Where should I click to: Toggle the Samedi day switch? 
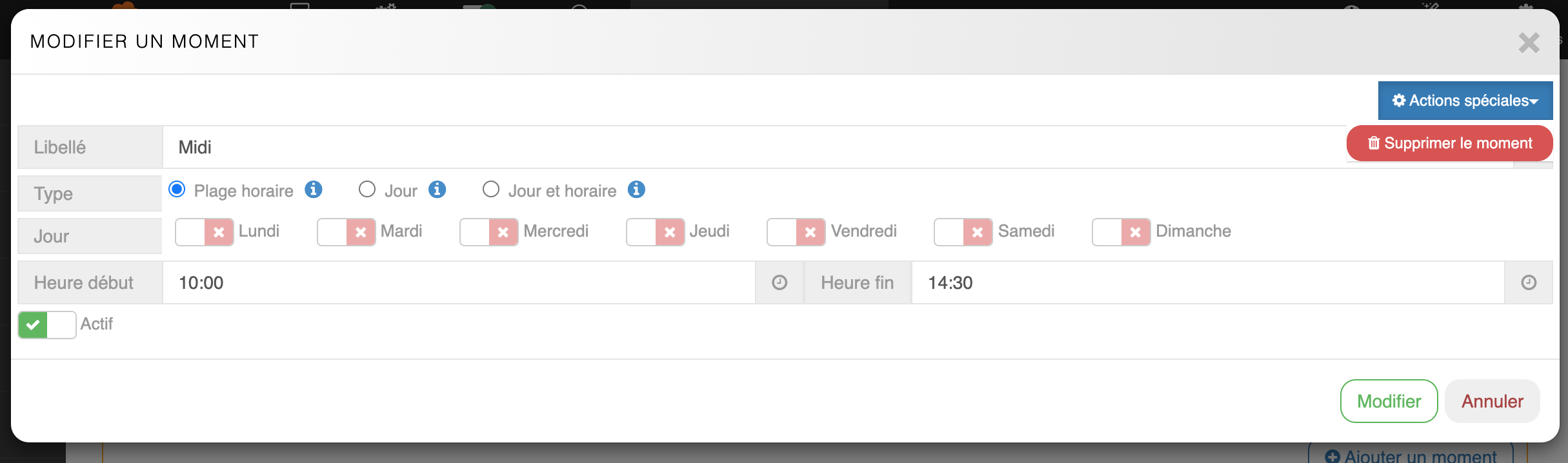pyautogui.click(x=963, y=232)
